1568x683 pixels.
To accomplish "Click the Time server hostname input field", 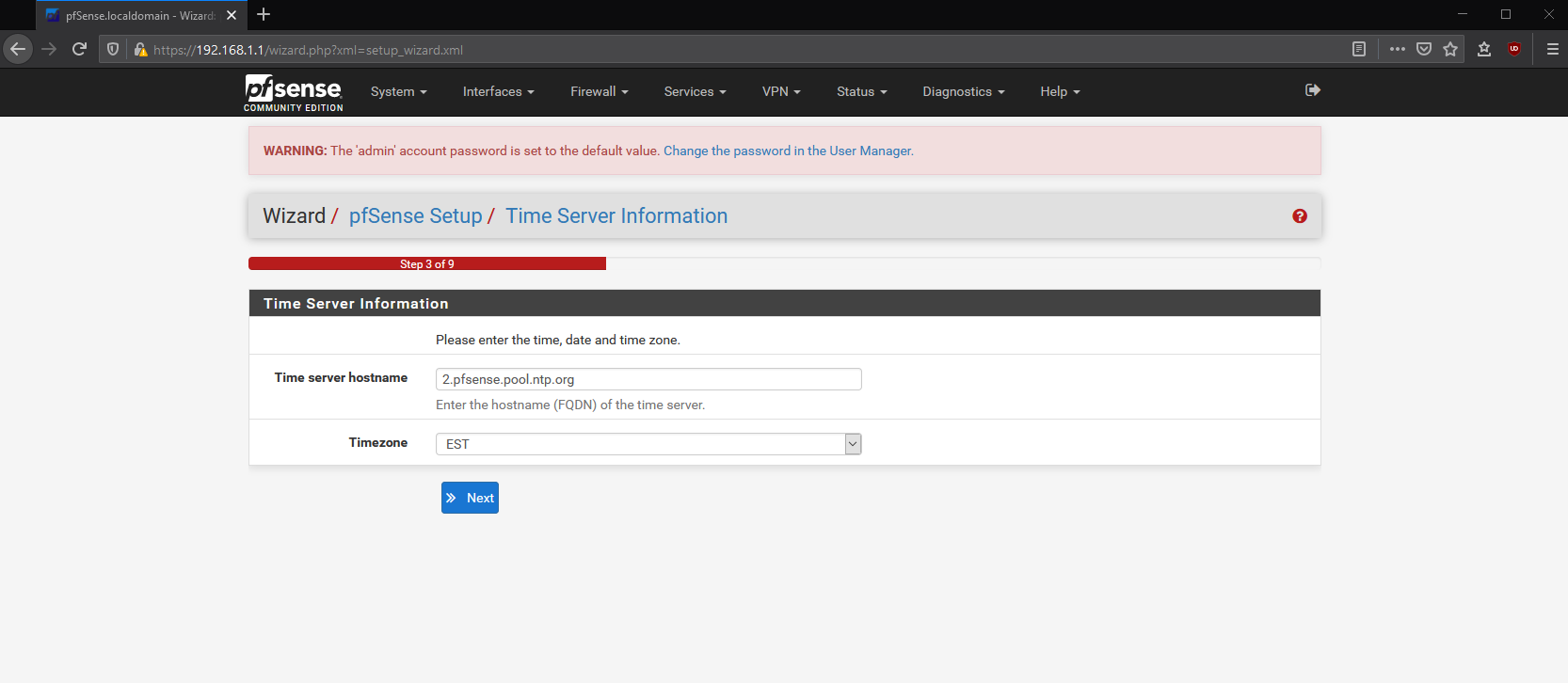I will 648,379.
